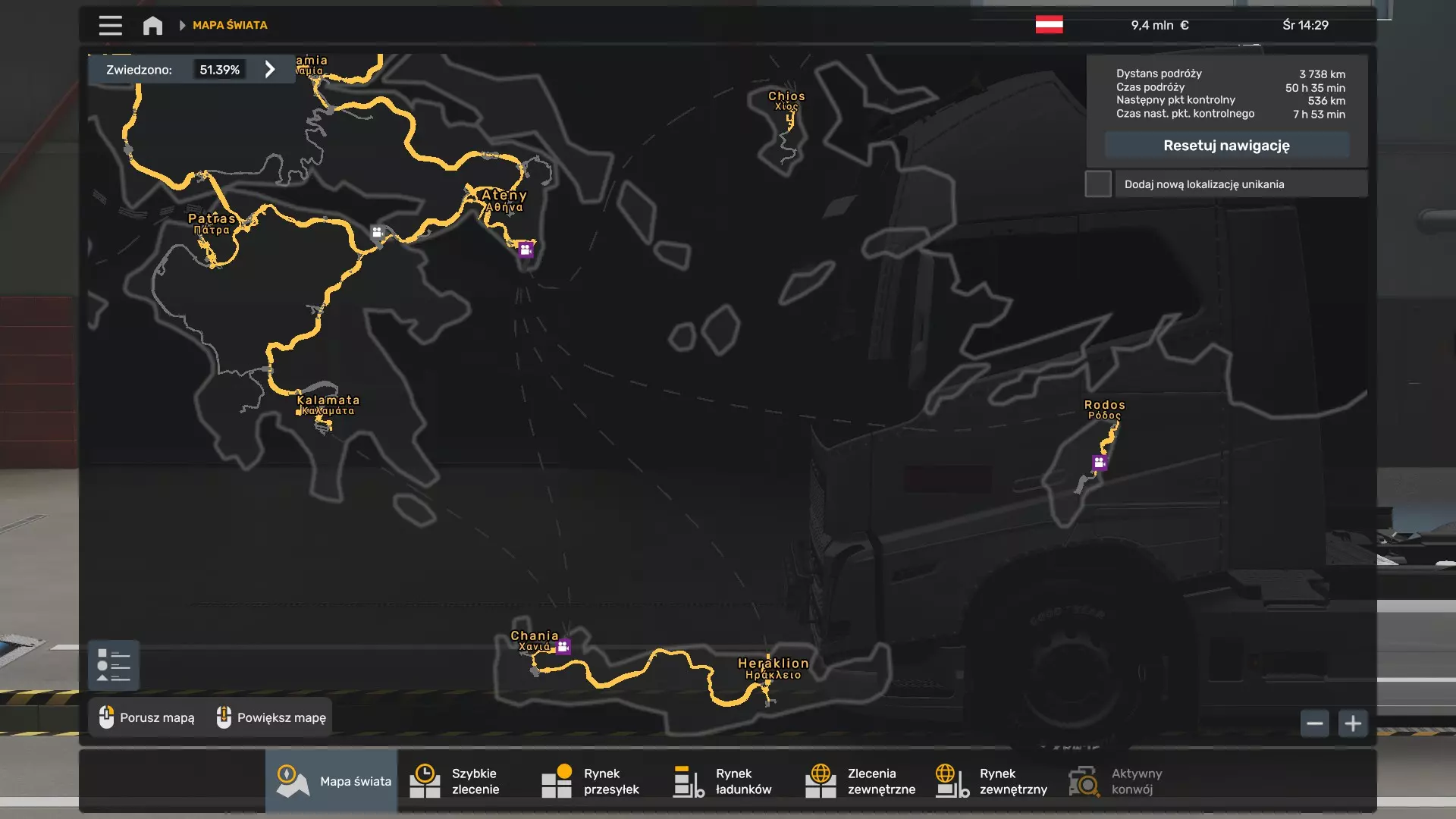Viewport: 1456px width, 819px height.
Task: Click the white garage marker west of Ateny
Action: click(x=378, y=232)
